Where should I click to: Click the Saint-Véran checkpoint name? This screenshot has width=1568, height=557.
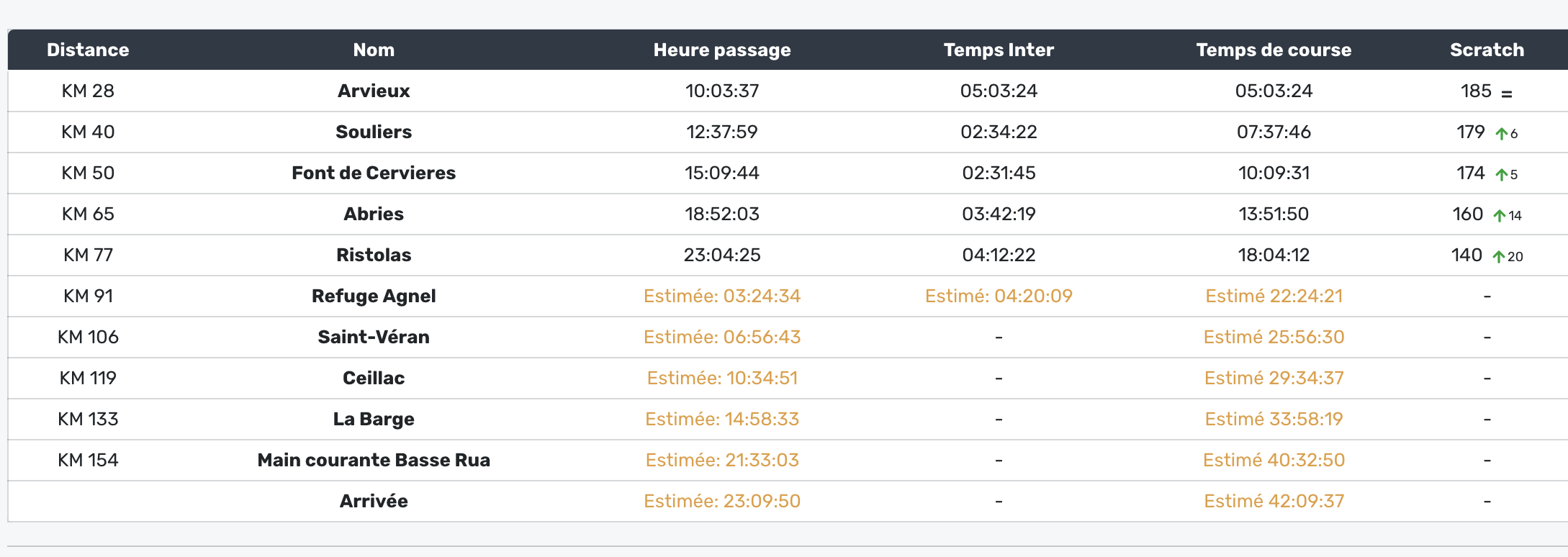(x=374, y=337)
